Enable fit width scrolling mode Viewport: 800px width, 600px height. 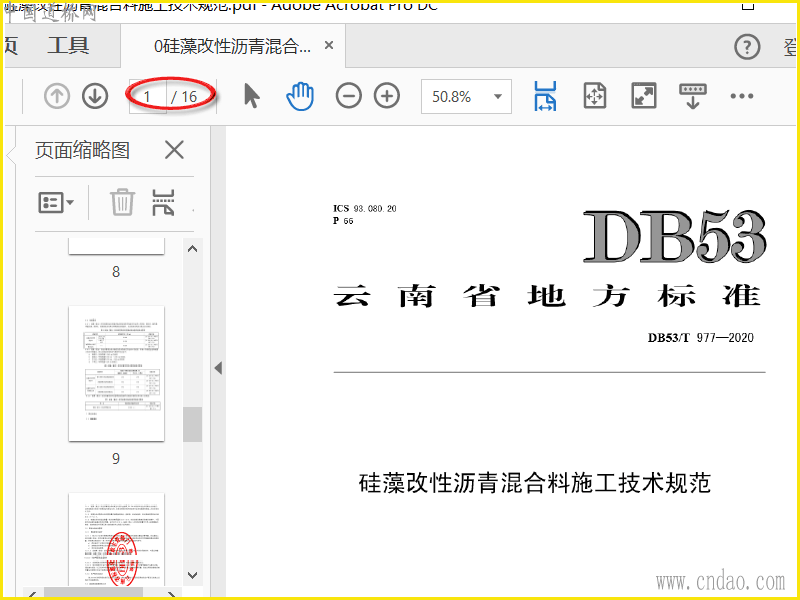[545, 96]
